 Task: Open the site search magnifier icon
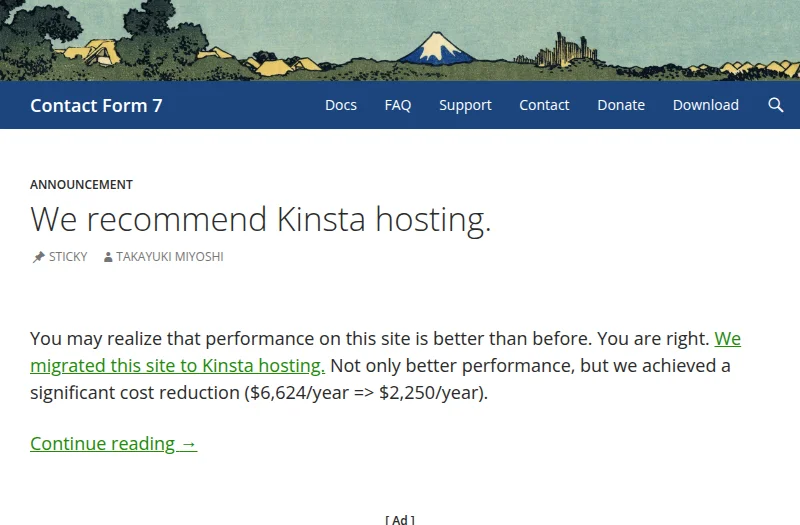pyautogui.click(x=776, y=105)
